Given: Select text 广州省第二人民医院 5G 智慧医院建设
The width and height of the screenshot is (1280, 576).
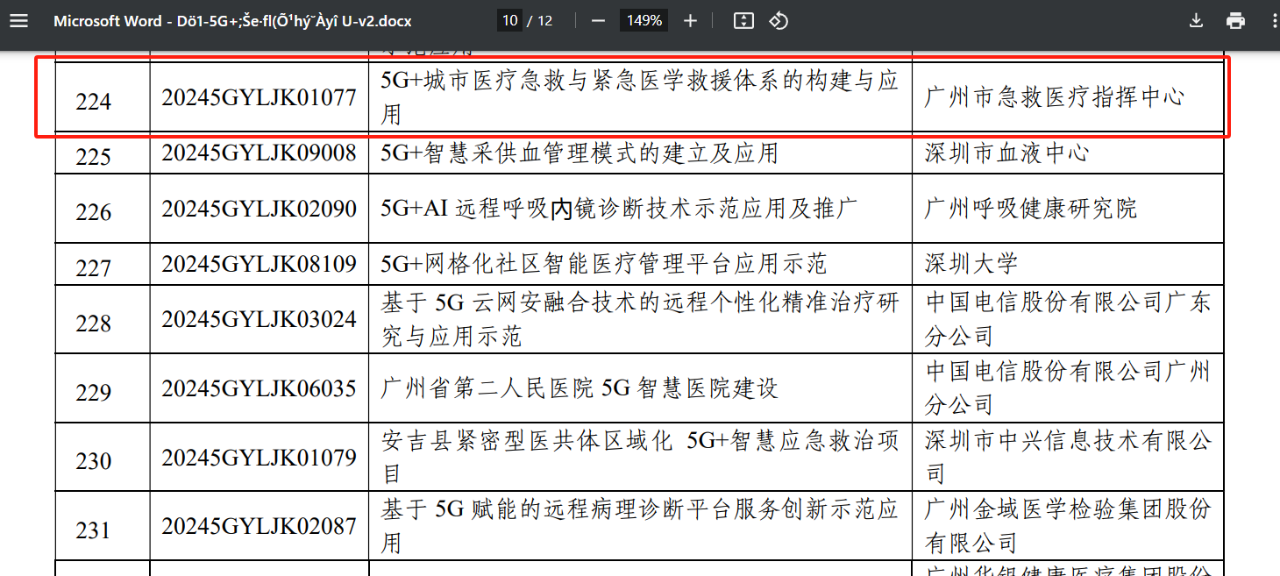Looking at the screenshot, I should (x=580, y=388).
